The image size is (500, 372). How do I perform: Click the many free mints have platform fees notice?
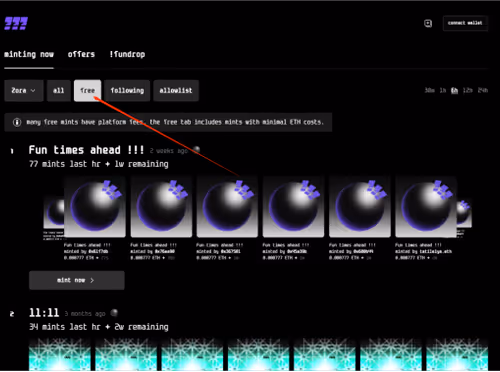(168, 122)
